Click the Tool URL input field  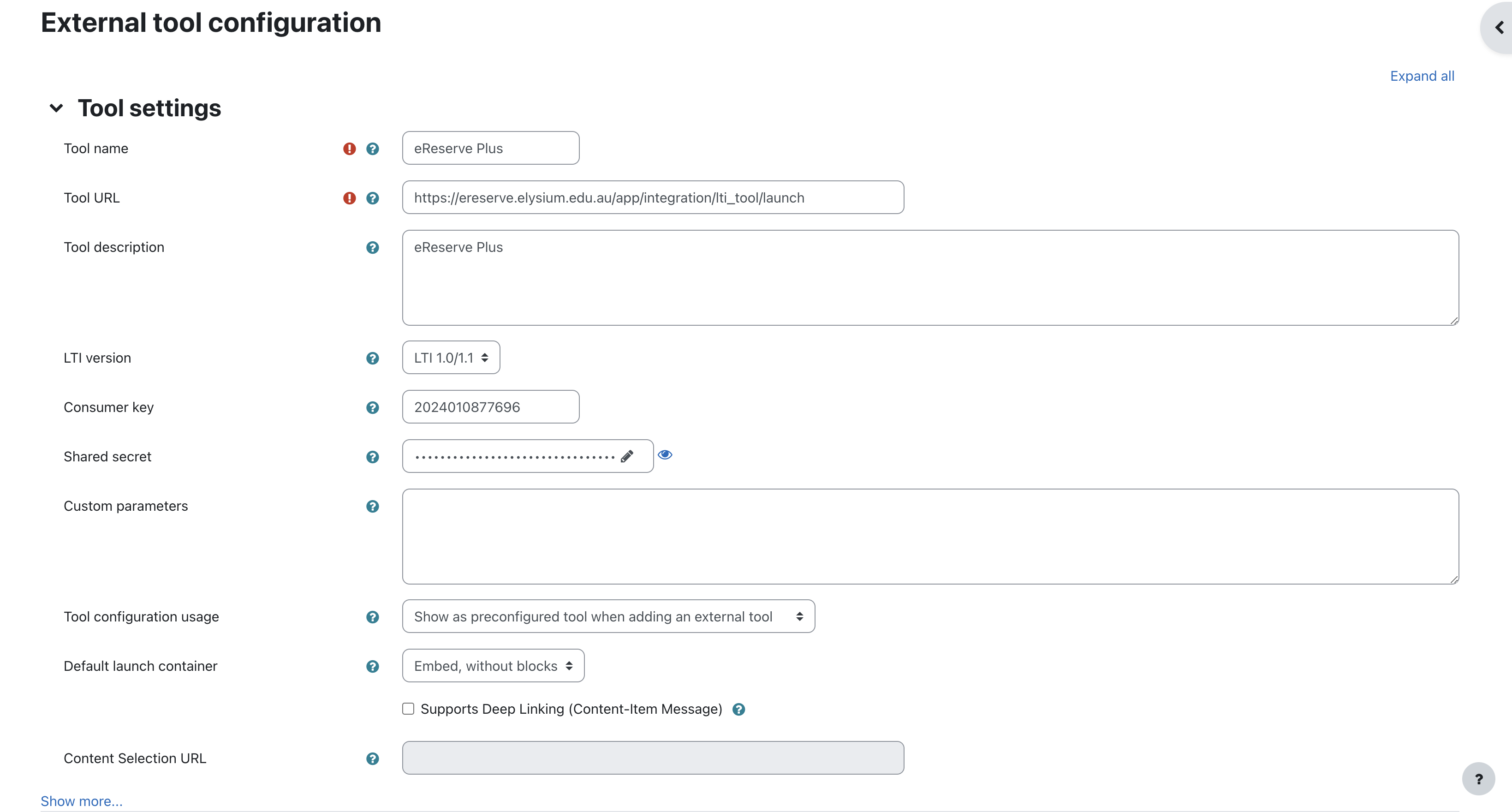point(653,197)
